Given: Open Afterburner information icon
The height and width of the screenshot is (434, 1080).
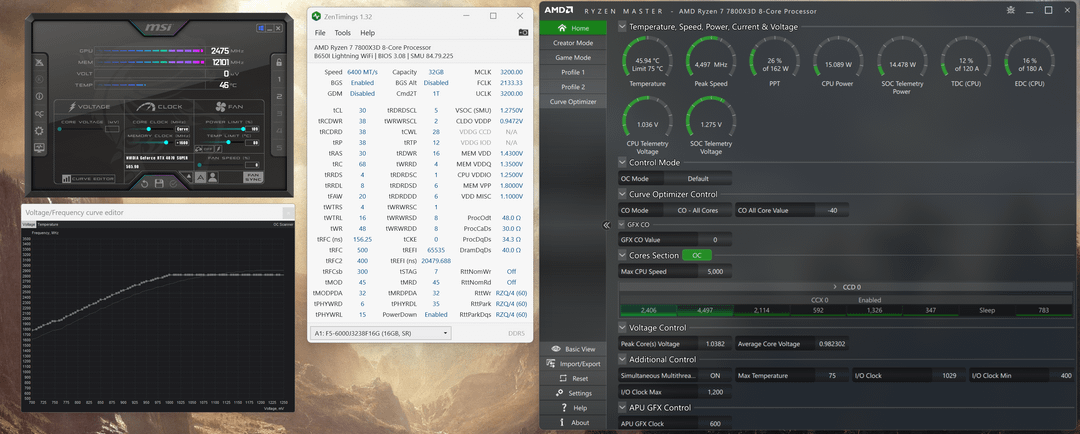Looking at the screenshot, I should pyautogui.click(x=39, y=96).
